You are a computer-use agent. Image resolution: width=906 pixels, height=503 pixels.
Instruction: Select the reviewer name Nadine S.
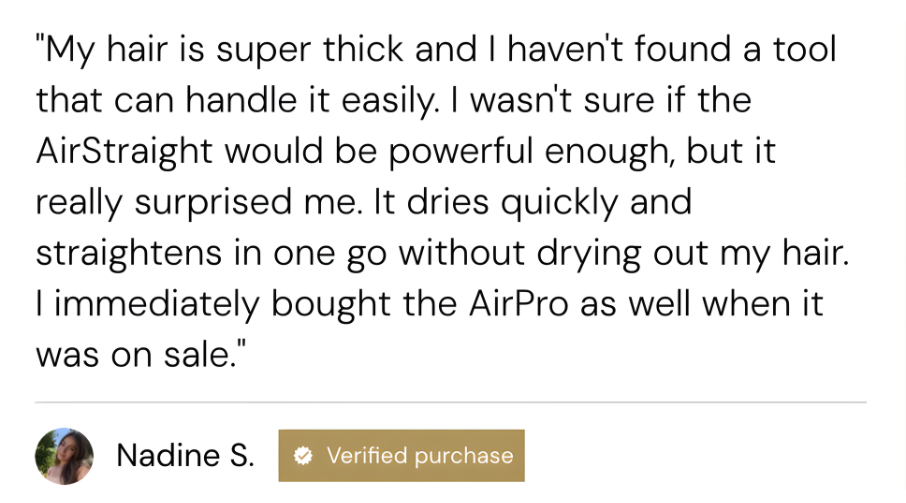click(x=185, y=456)
